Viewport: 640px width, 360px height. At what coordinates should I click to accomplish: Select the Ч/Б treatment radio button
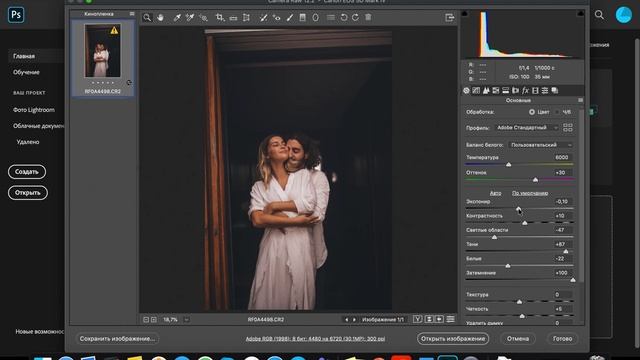(x=557, y=112)
